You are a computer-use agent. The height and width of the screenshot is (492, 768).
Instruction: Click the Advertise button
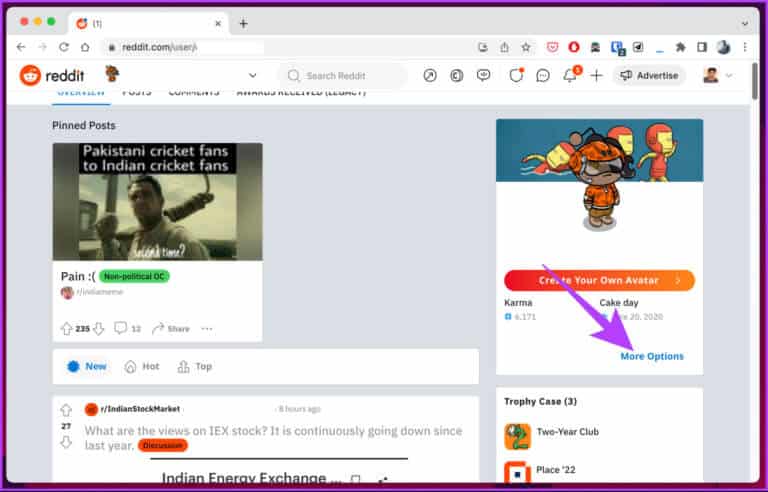click(649, 75)
